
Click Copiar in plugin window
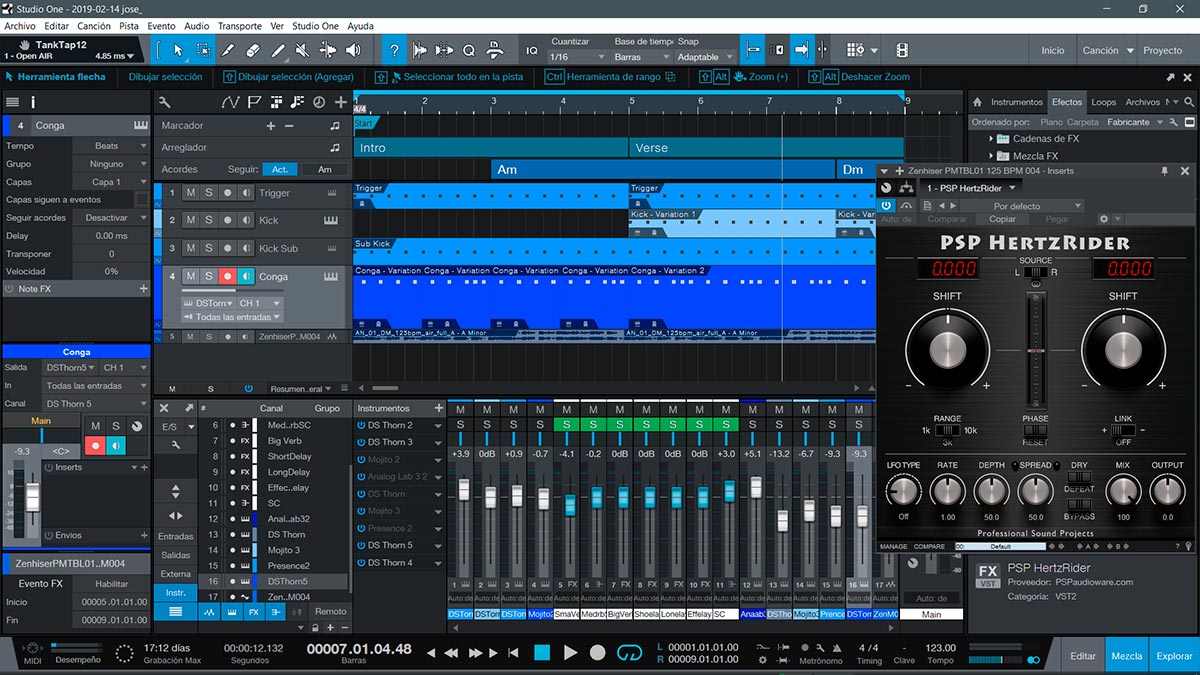1002,220
